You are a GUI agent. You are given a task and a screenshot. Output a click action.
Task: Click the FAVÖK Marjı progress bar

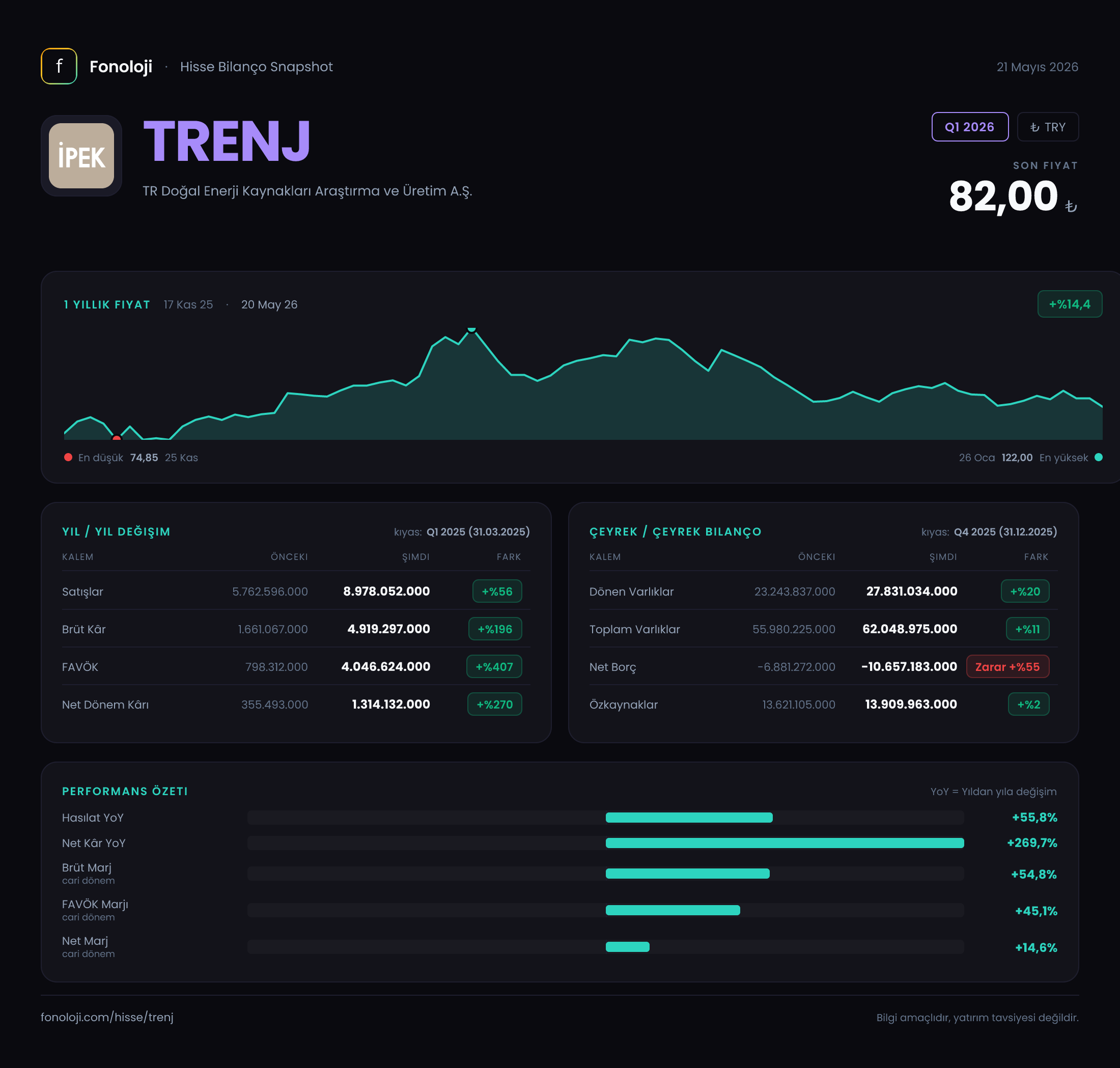pos(605,910)
